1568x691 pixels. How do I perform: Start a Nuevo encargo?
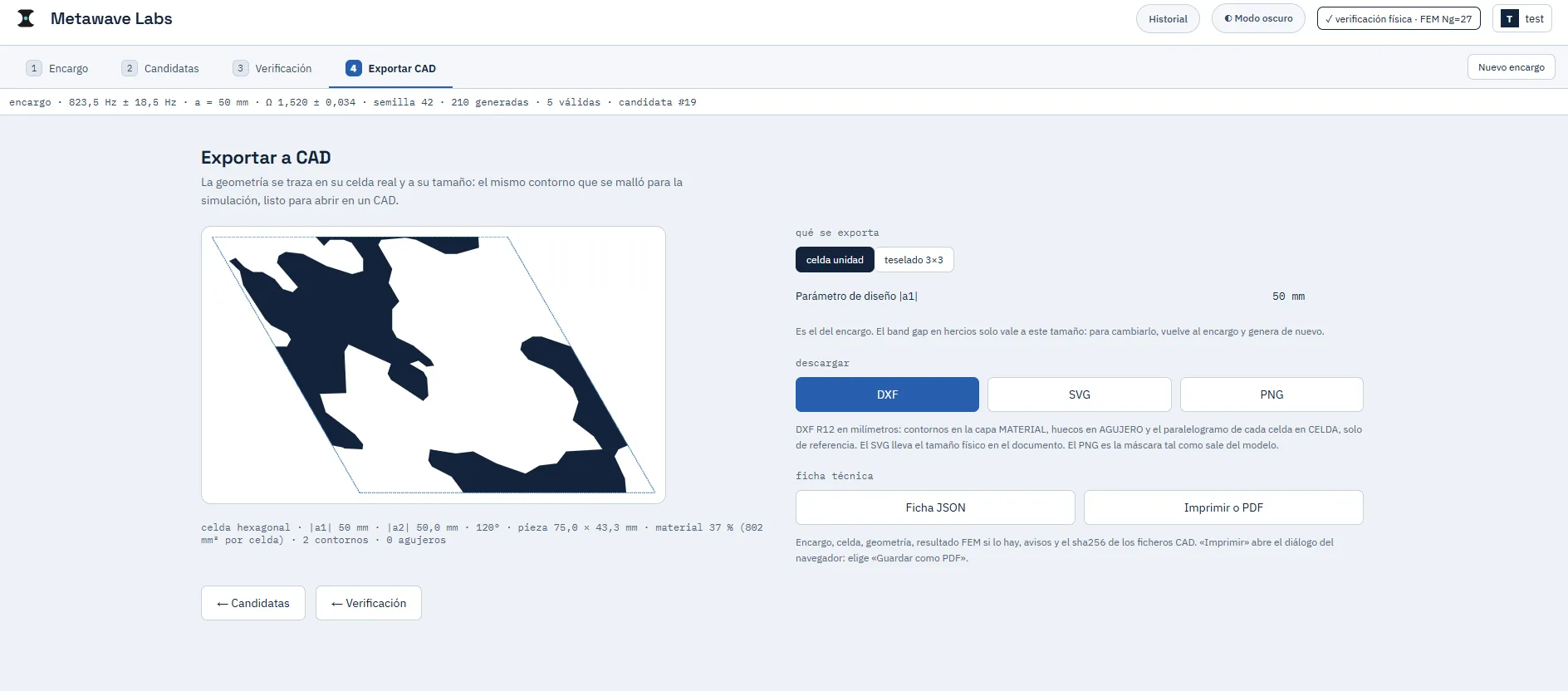point(1512,67)
